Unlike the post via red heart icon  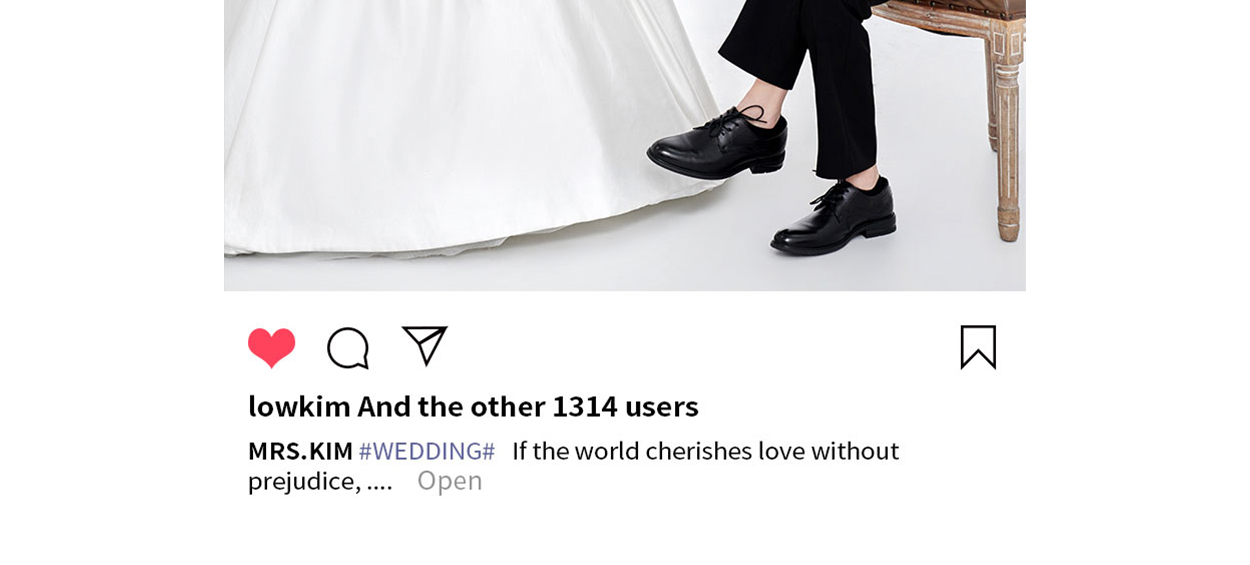pos(272,348)
